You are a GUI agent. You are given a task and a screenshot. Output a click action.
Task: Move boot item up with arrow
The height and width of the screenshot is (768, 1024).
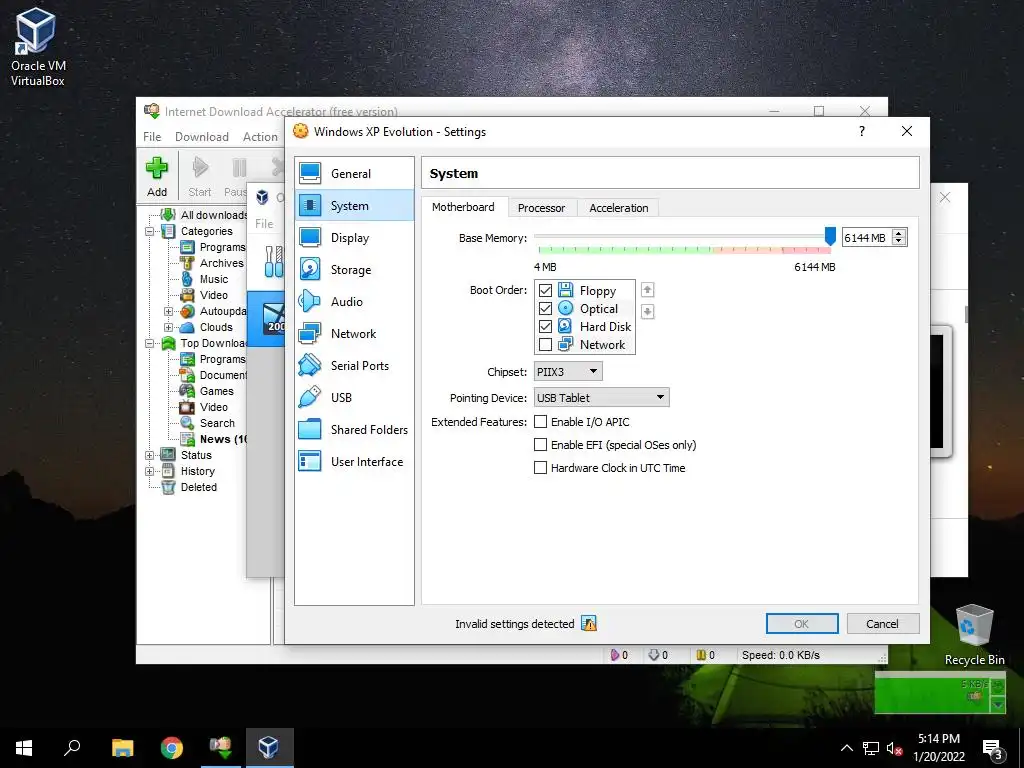coord(647,289)
